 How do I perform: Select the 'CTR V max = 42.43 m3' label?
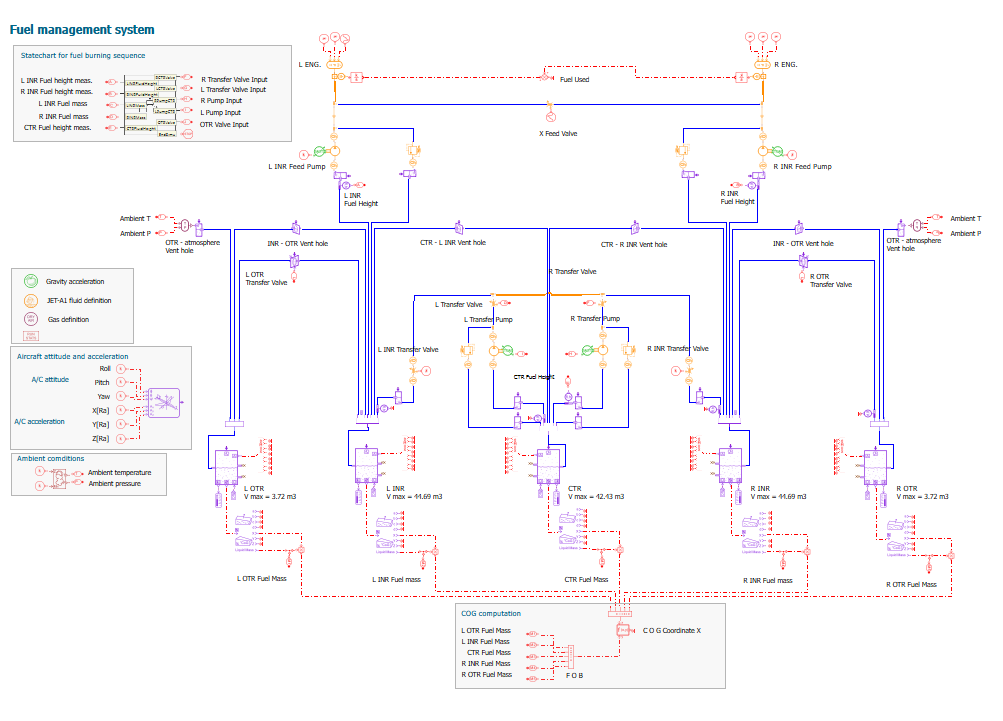click(596, 493)
